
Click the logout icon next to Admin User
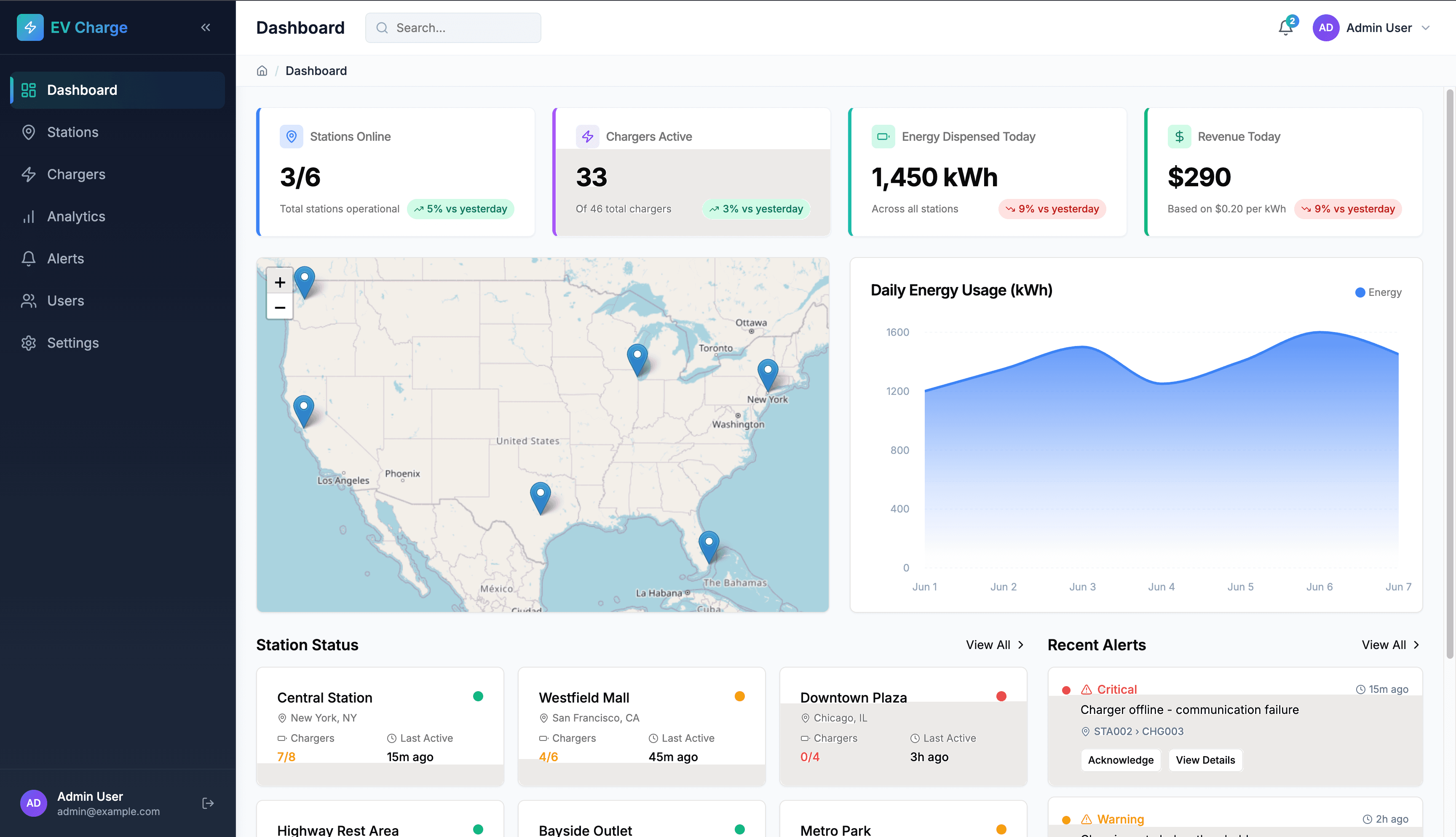click(206, 802)
